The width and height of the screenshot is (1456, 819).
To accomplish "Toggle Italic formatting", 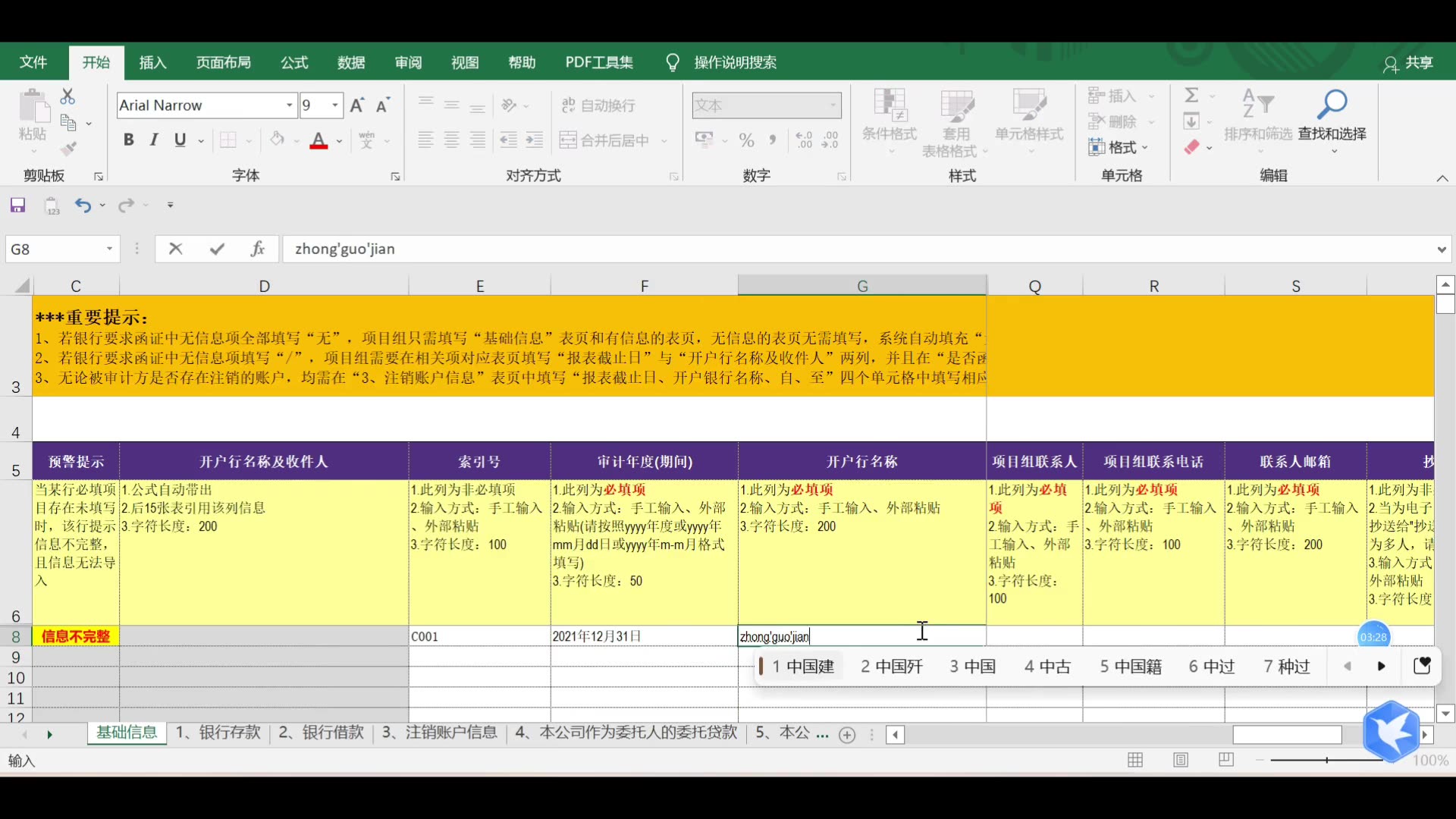I will coord(154,140).
